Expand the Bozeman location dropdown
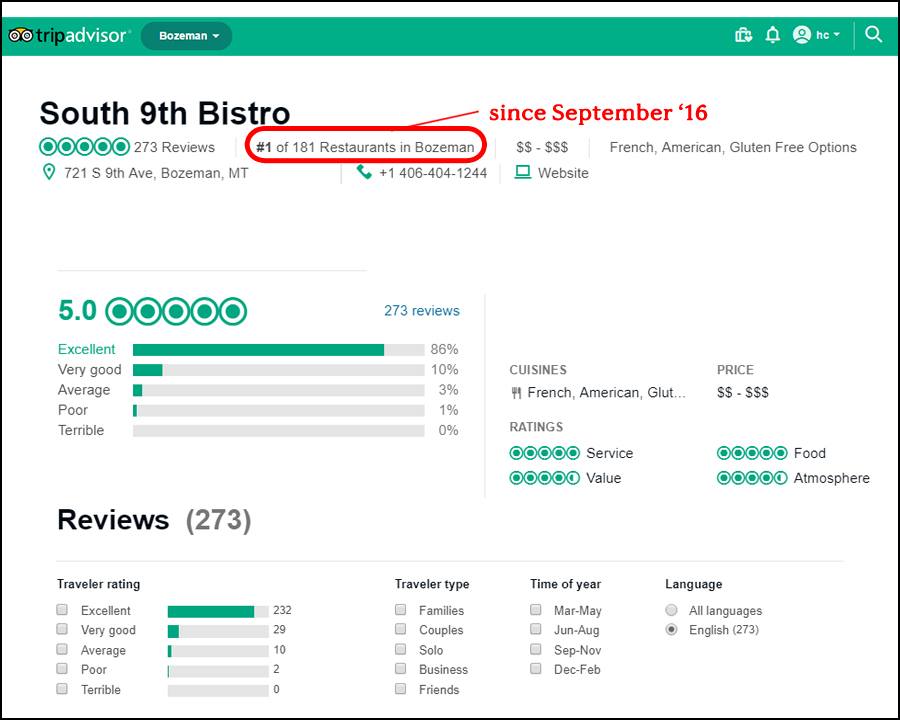Image resolution: width=900 pixels, height=720 pixels. tap(187, 36)
